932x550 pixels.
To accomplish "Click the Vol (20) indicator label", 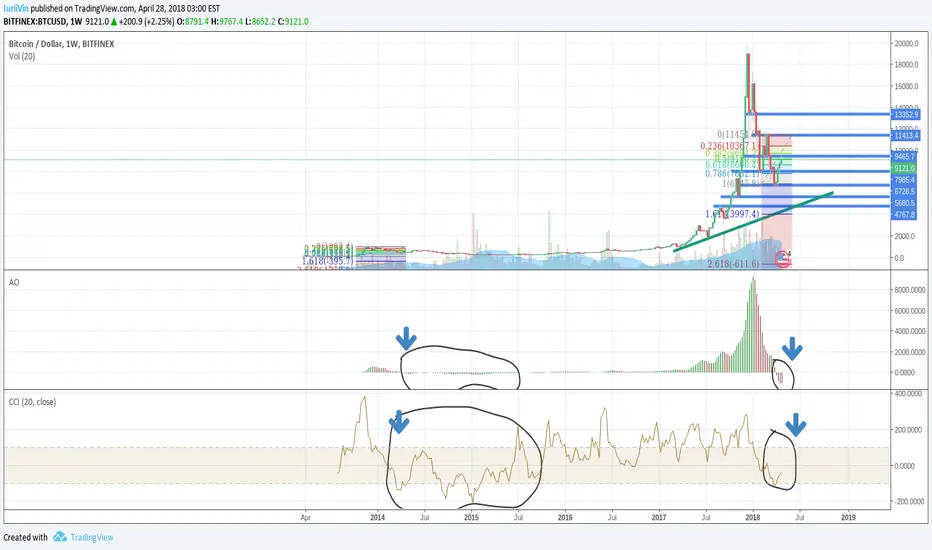I will coord(22,56).
